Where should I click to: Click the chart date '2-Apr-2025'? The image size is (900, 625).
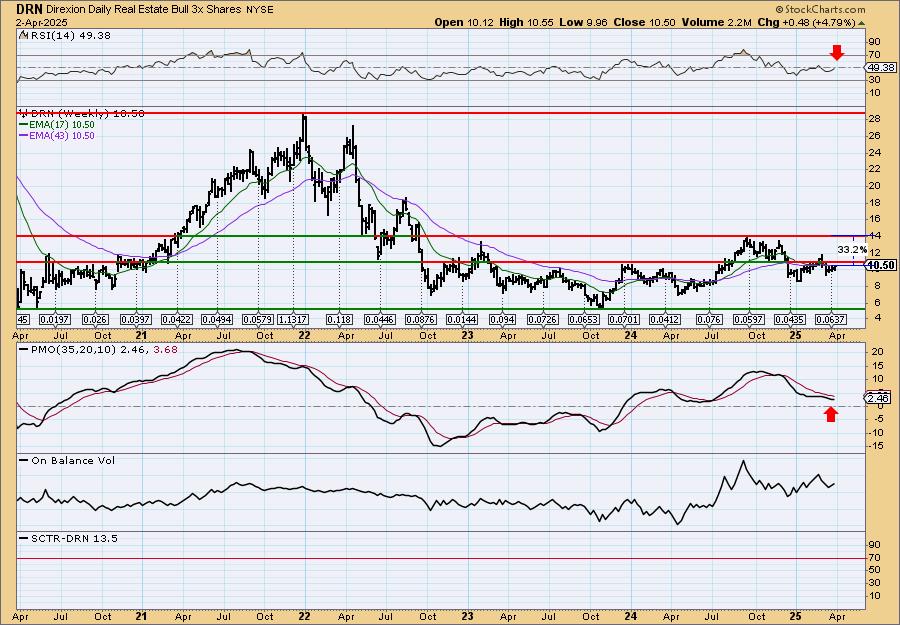coord(42,22)
